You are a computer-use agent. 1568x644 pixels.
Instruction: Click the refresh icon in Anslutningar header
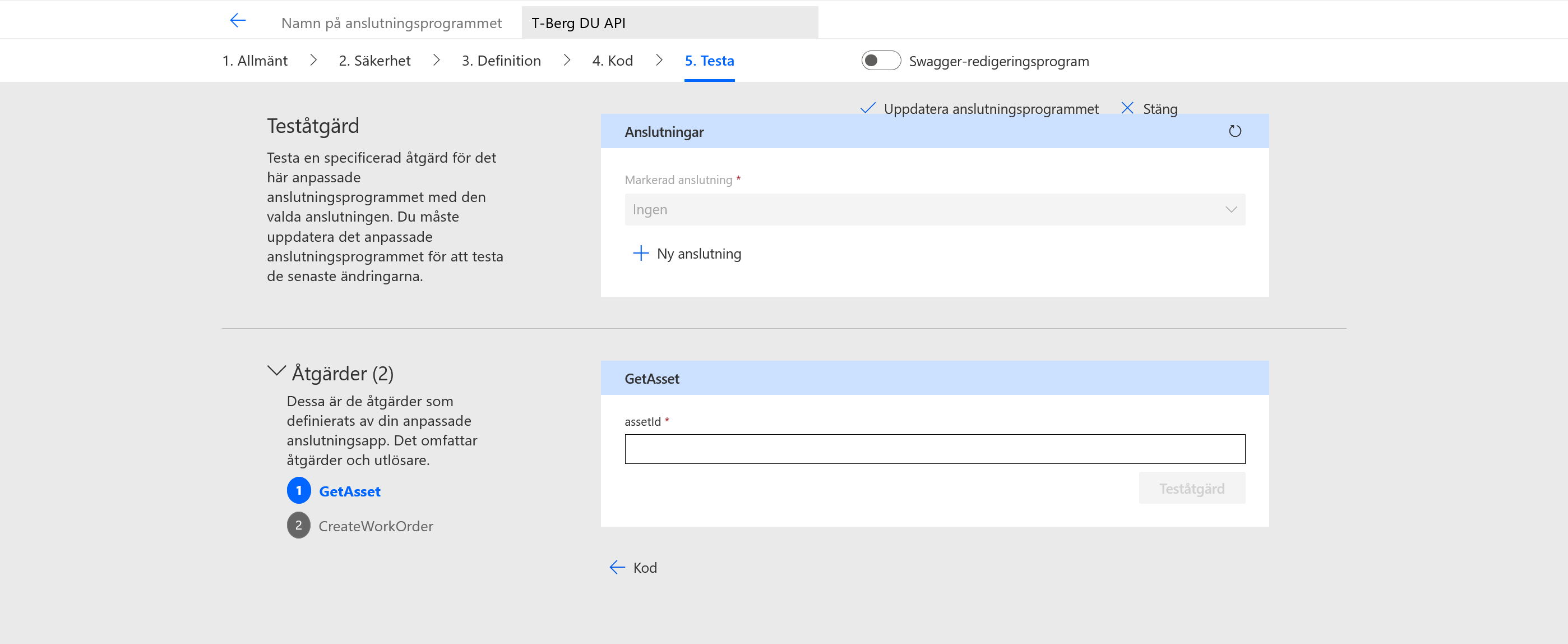(1234, 131)
